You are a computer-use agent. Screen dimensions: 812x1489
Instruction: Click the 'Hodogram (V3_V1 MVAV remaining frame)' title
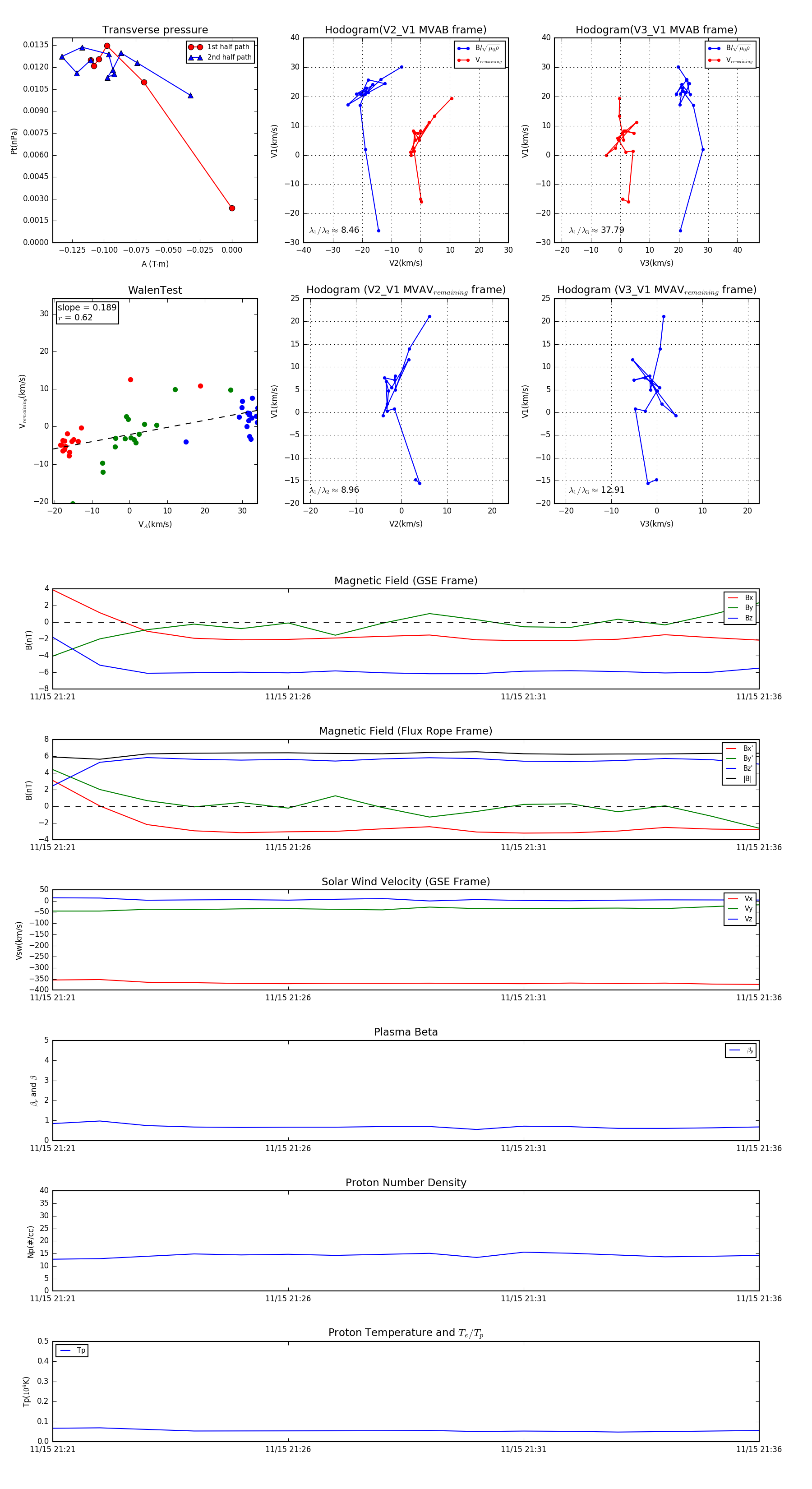656,290
